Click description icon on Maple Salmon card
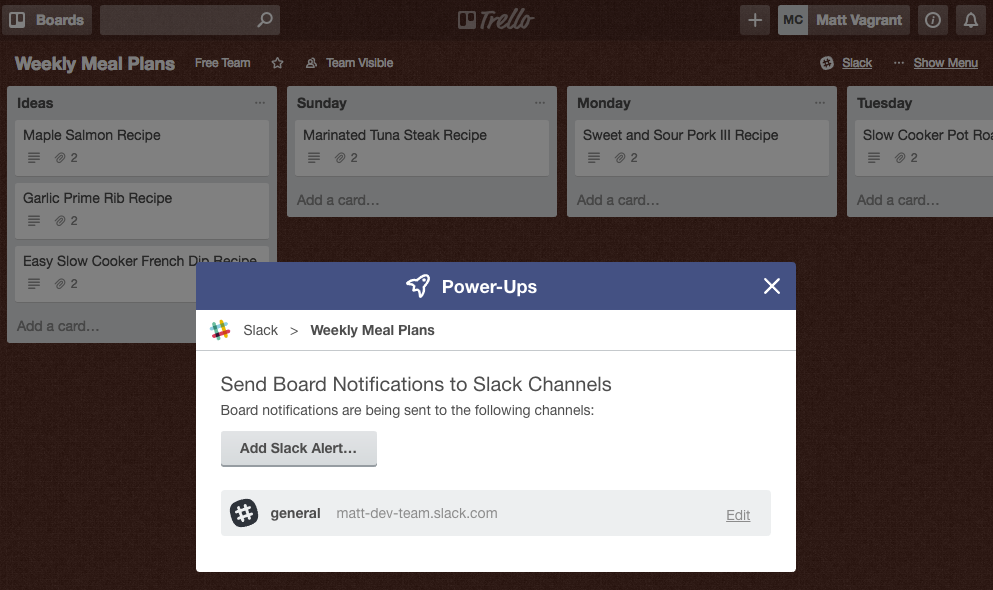The width and height of the screenshot is (993, 590). point(34,158)
